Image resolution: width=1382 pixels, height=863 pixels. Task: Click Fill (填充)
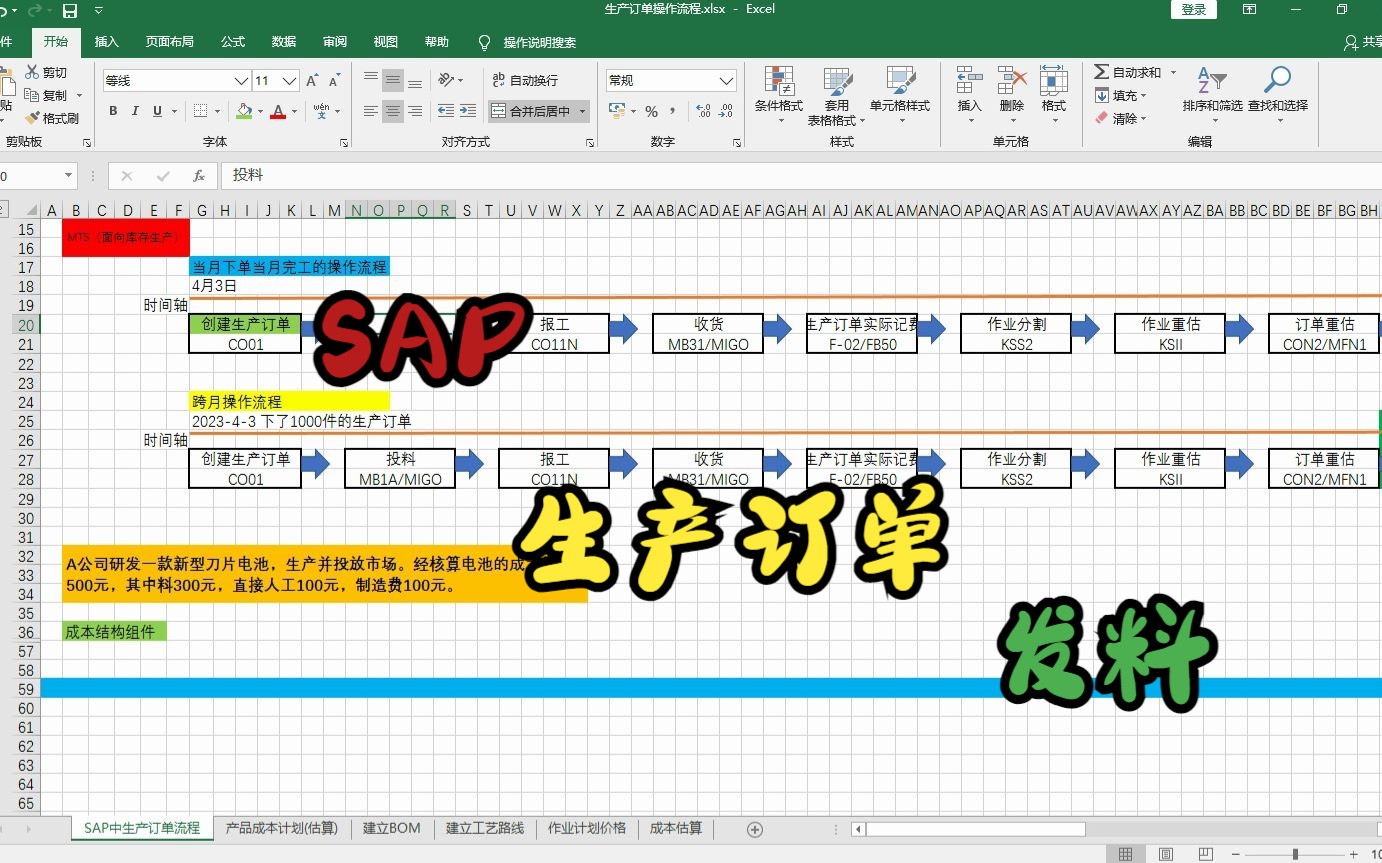[1116, 95]
